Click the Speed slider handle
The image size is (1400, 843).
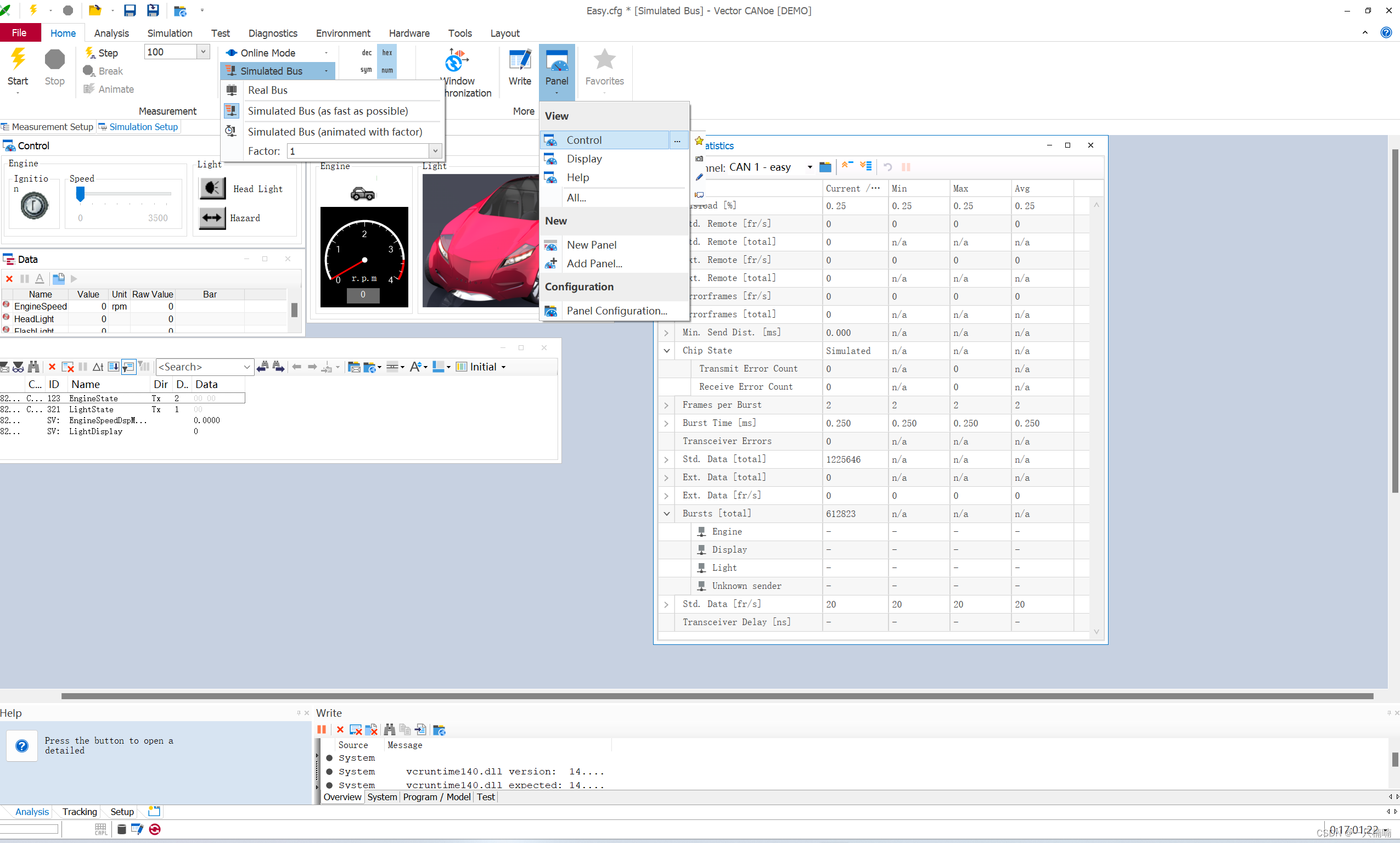(80, 194)
